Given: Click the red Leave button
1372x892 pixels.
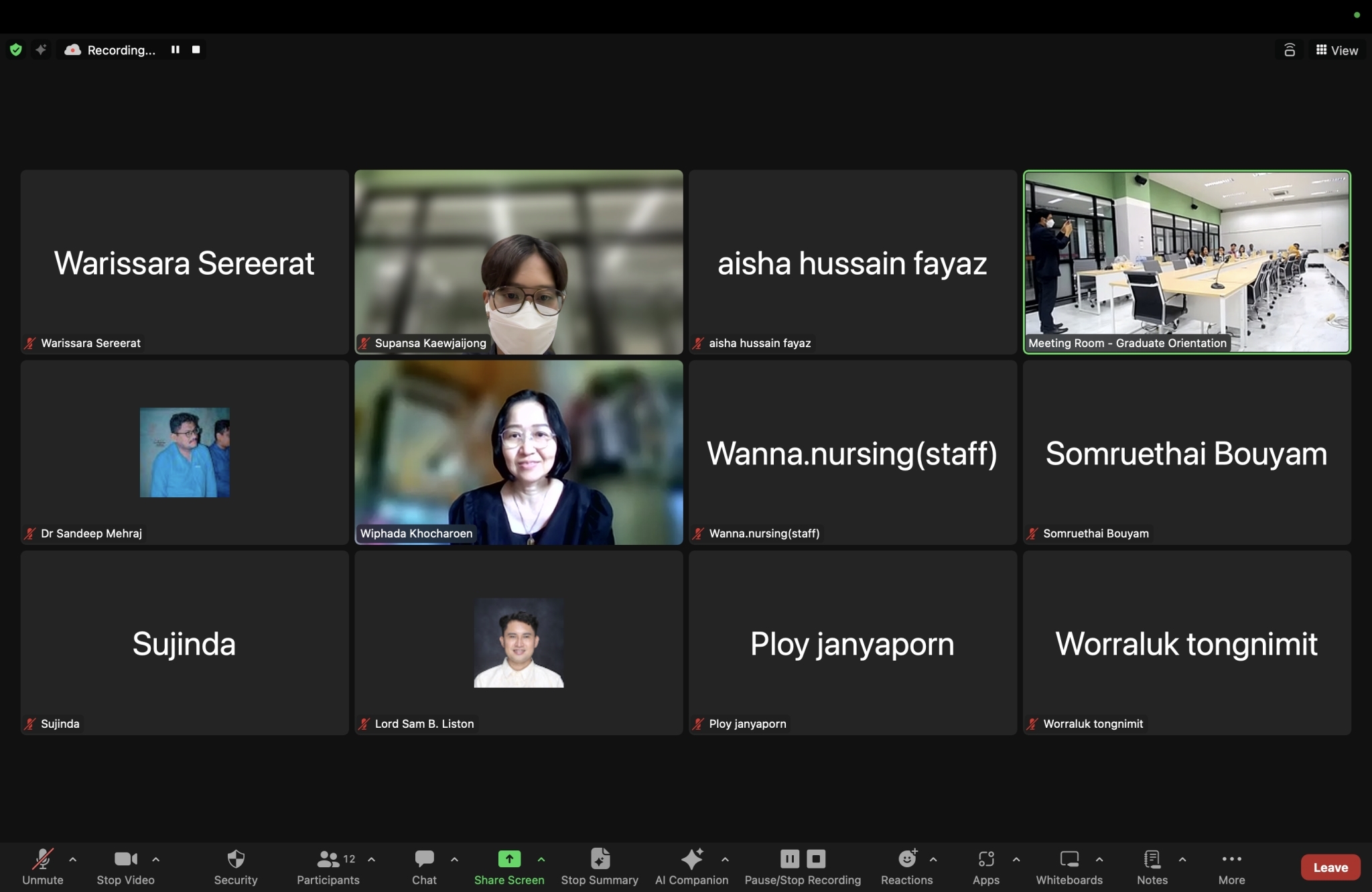Looking at the screenshot, I should click(1330, 867).
